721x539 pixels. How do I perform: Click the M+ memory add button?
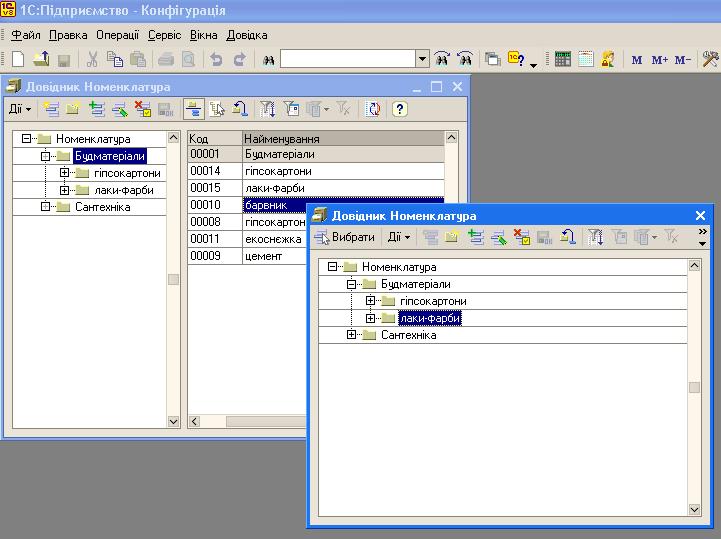pos(660,60)
